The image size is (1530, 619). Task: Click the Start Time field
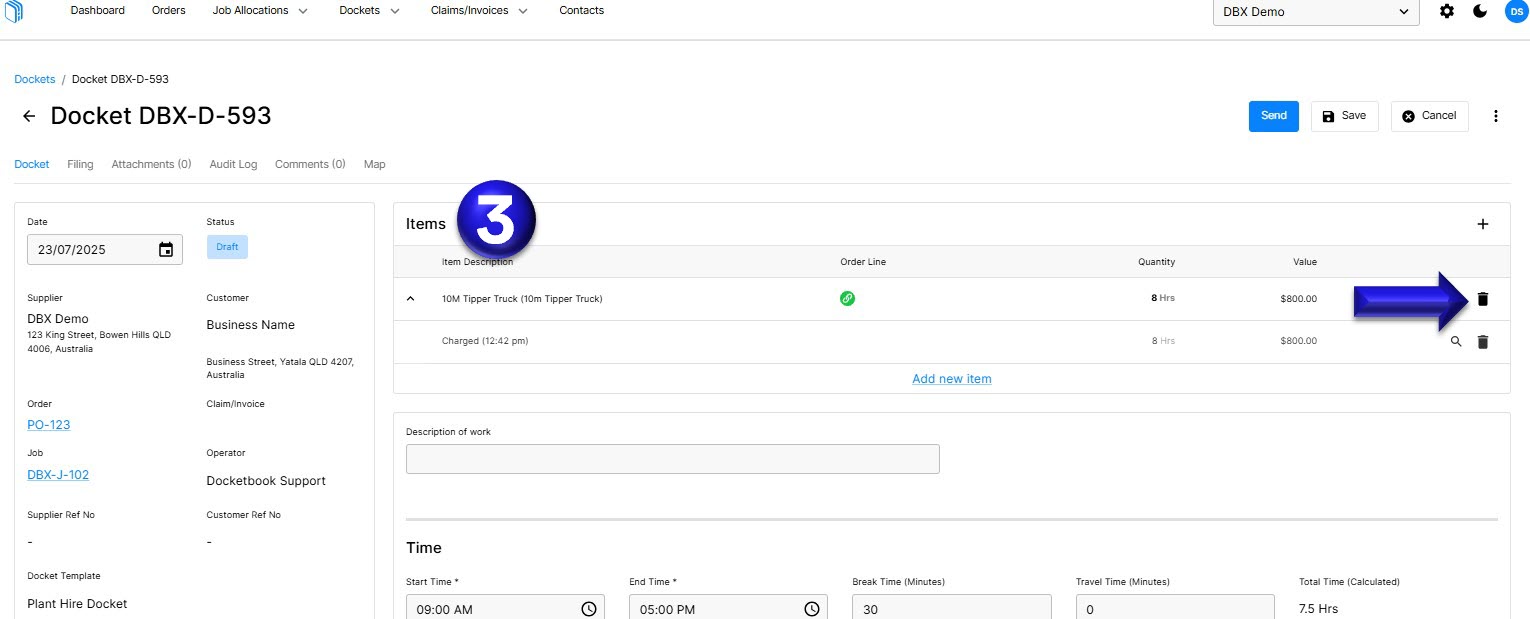tap(505, 607)
